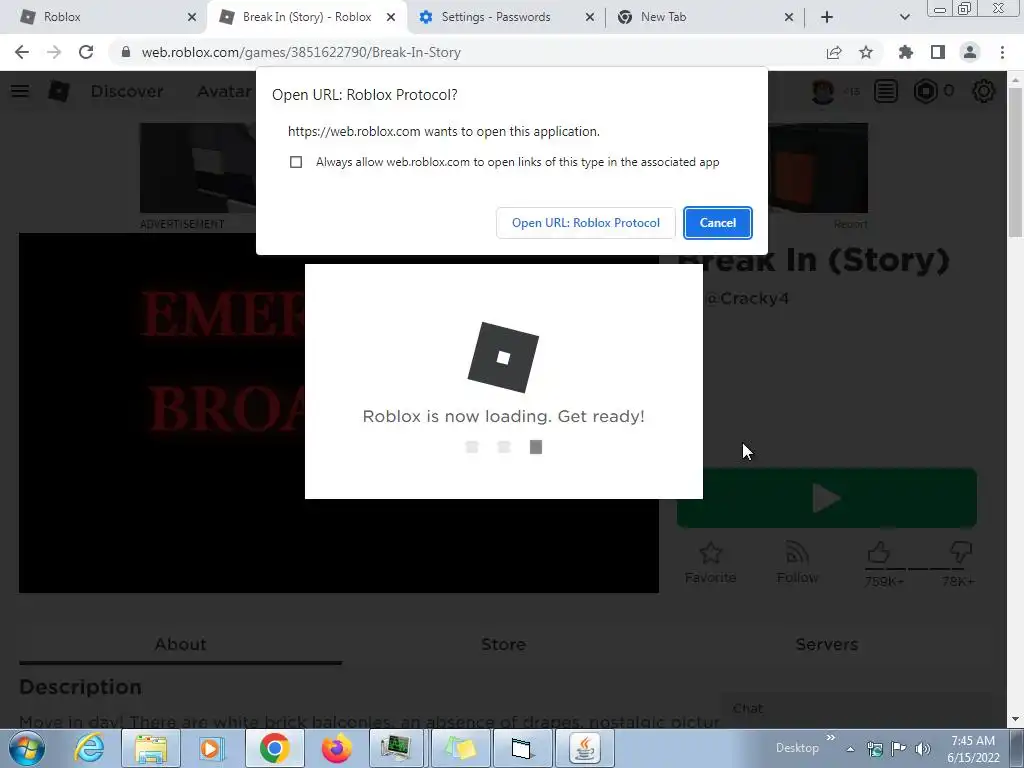Screen dimensions: 1024x768
Task: Go back to previous page
Action: coord(22,52)
